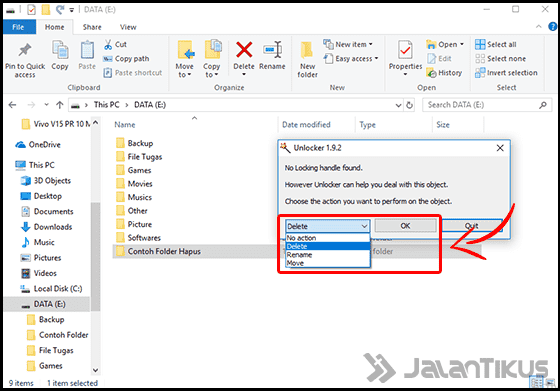Viewport: 560px width, 391px height.
Task: Click Select none in ribbon
Action: tap(500, 59)
